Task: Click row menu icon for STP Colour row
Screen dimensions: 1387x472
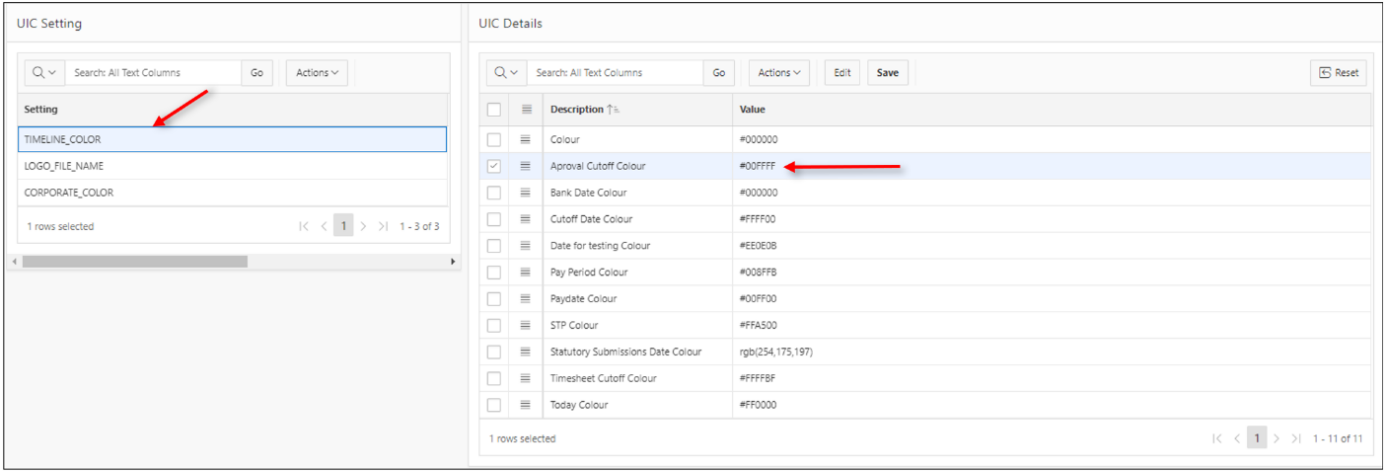Action: point(526,326)
